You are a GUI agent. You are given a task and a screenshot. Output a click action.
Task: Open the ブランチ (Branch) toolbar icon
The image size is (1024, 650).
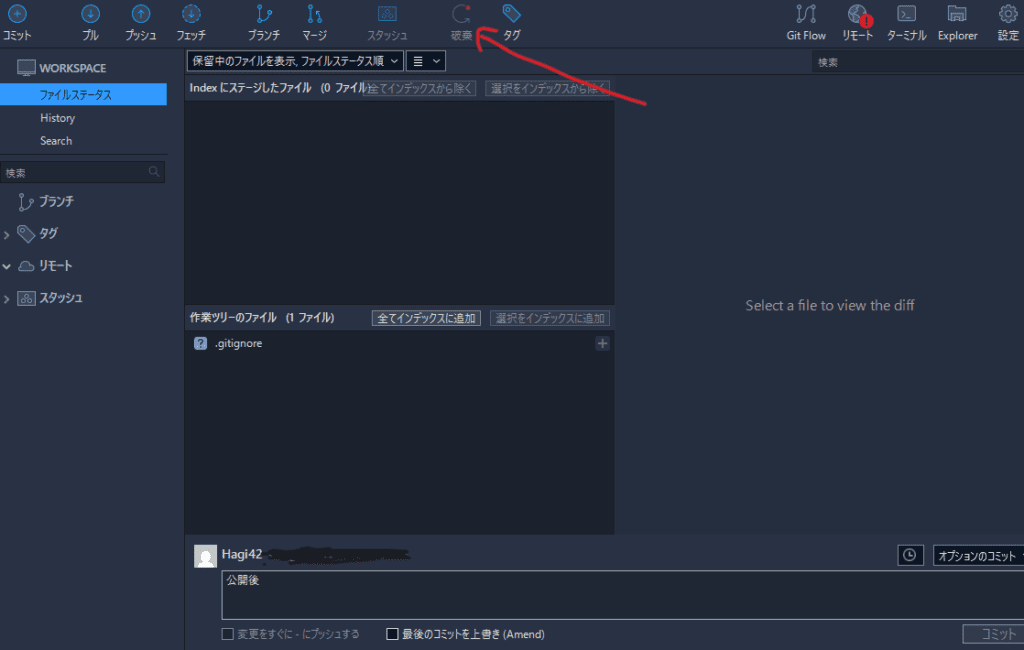[x=264, y=15]
